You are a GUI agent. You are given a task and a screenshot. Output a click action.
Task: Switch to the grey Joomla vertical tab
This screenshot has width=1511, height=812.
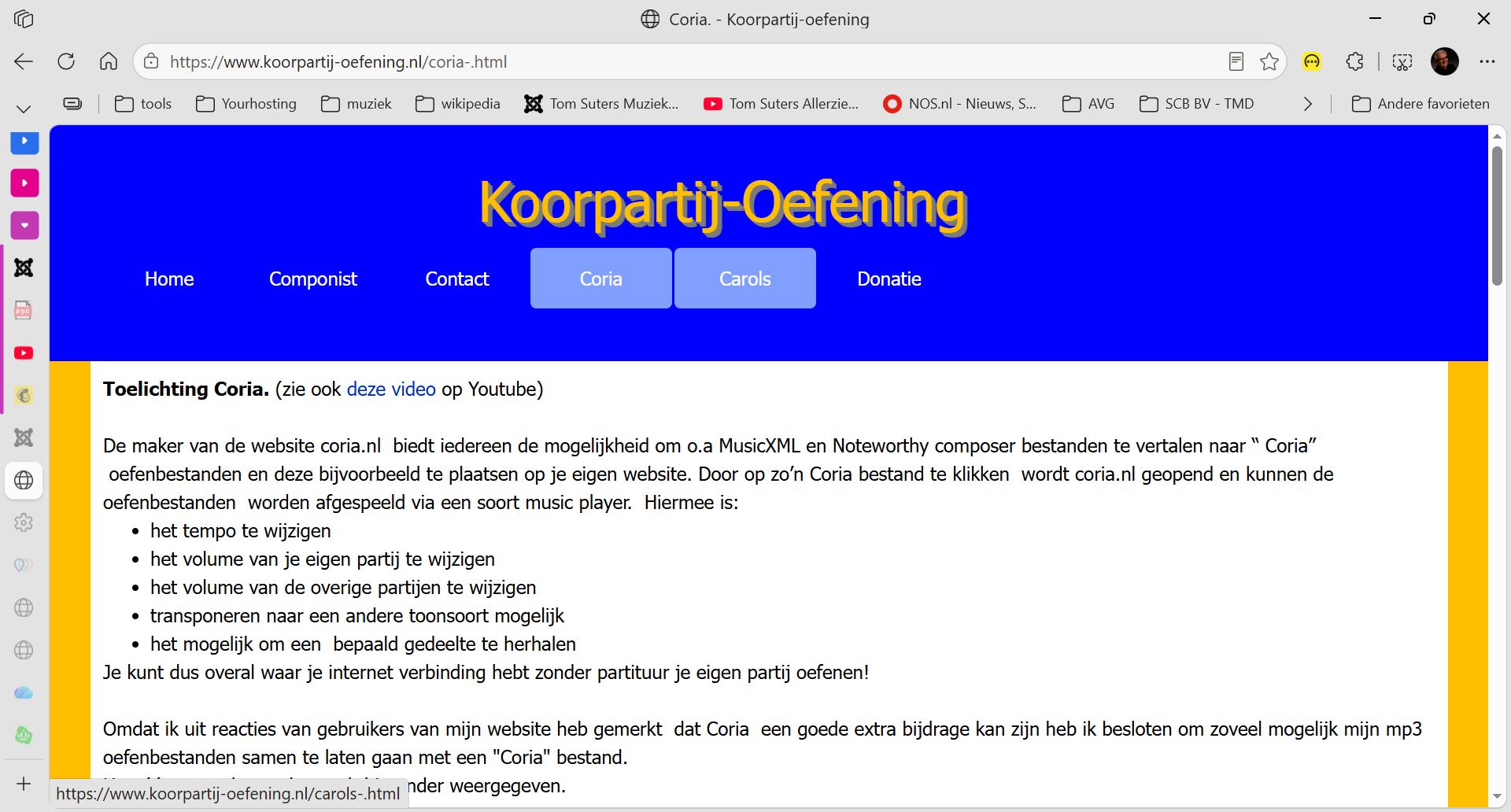click(x=24, y=438)
